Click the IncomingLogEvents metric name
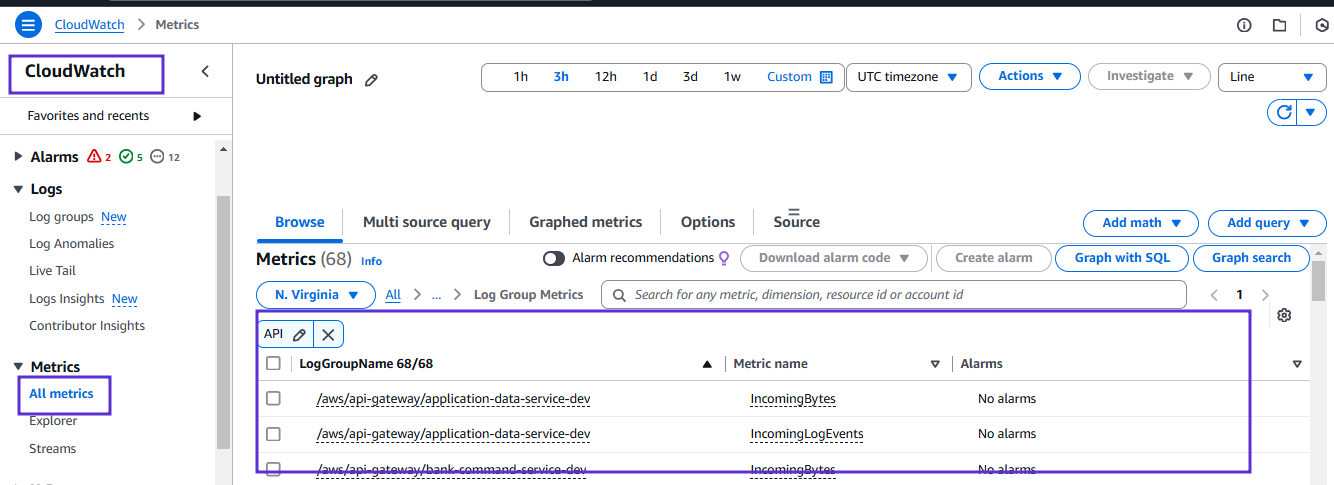 click(807, 434)
